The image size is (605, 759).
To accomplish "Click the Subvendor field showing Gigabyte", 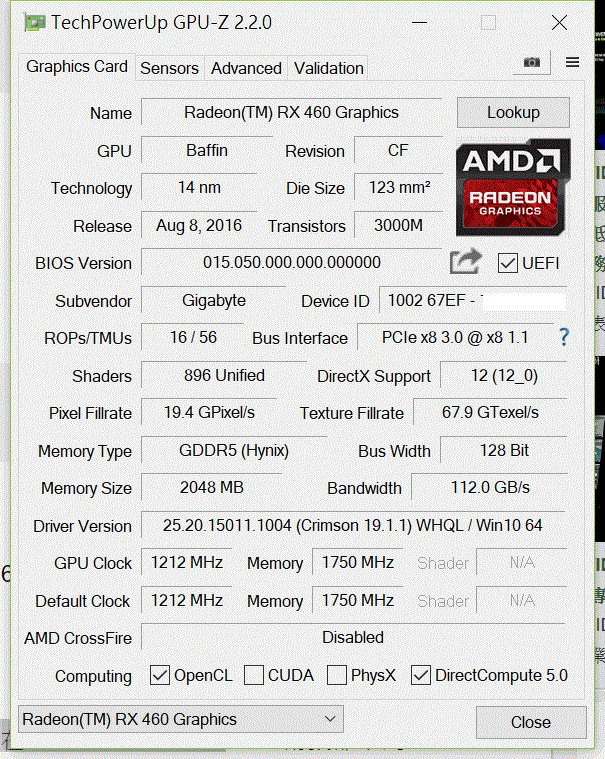I will 213,300.
